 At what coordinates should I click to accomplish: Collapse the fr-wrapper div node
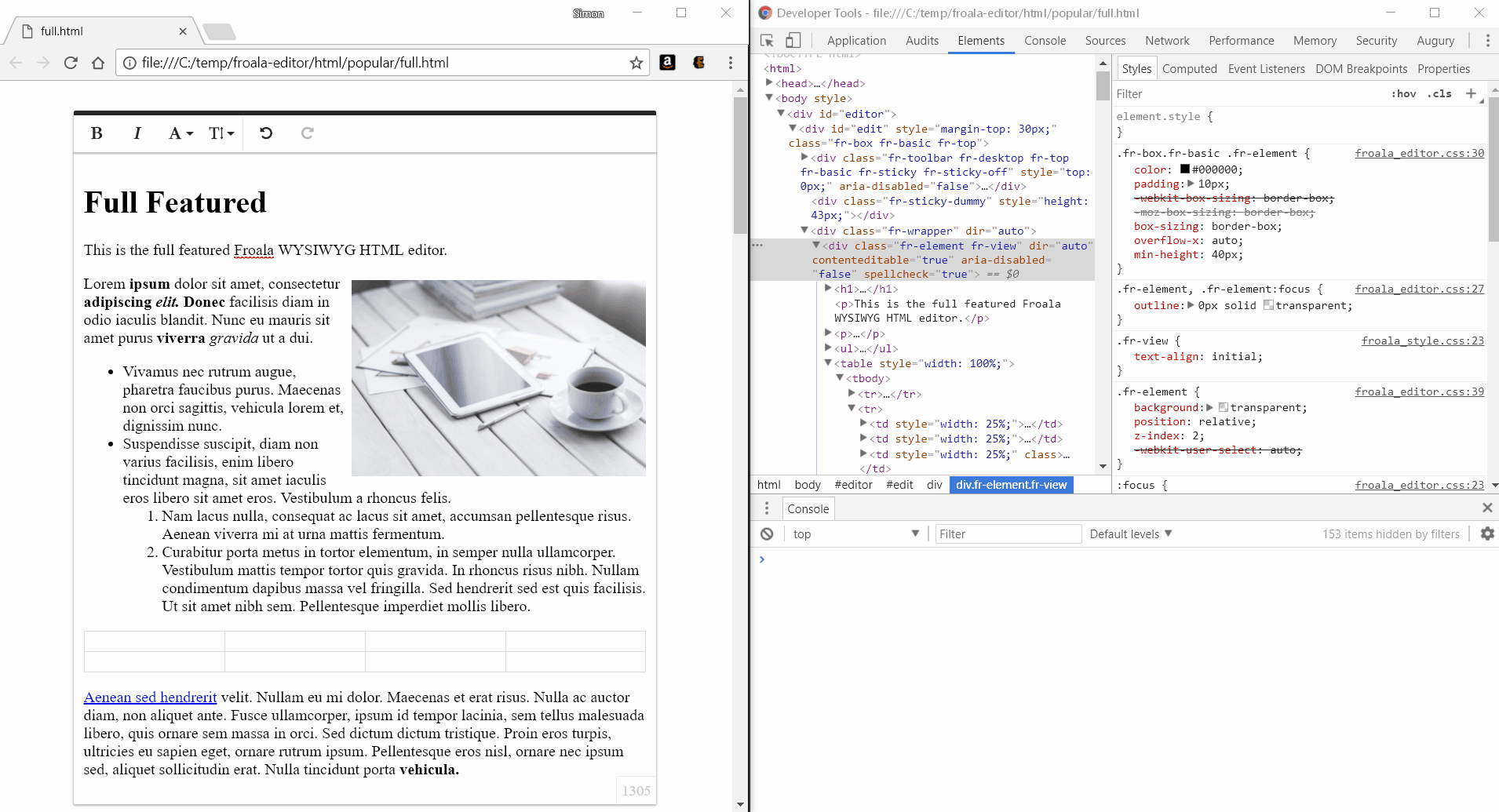click(804, 230)
